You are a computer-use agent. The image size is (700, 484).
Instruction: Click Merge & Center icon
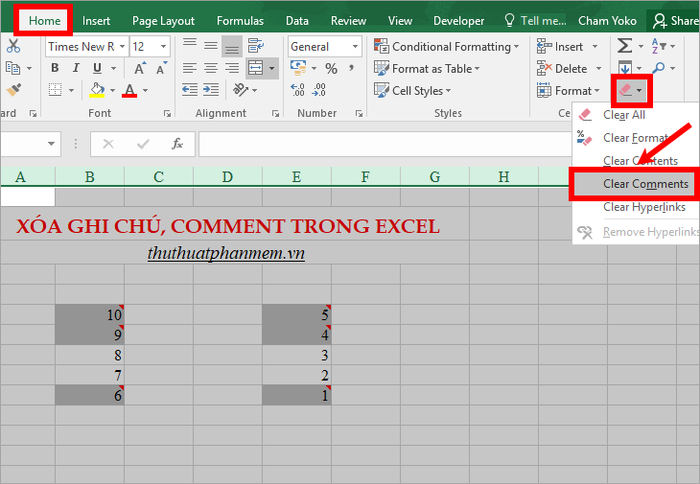coord(255,68)
